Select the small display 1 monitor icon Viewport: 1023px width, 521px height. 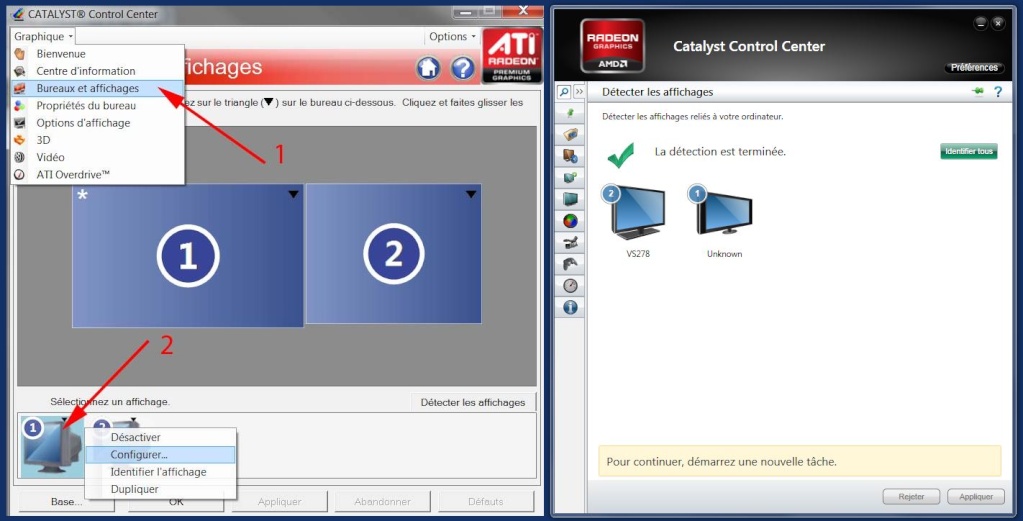pos(51,447)
